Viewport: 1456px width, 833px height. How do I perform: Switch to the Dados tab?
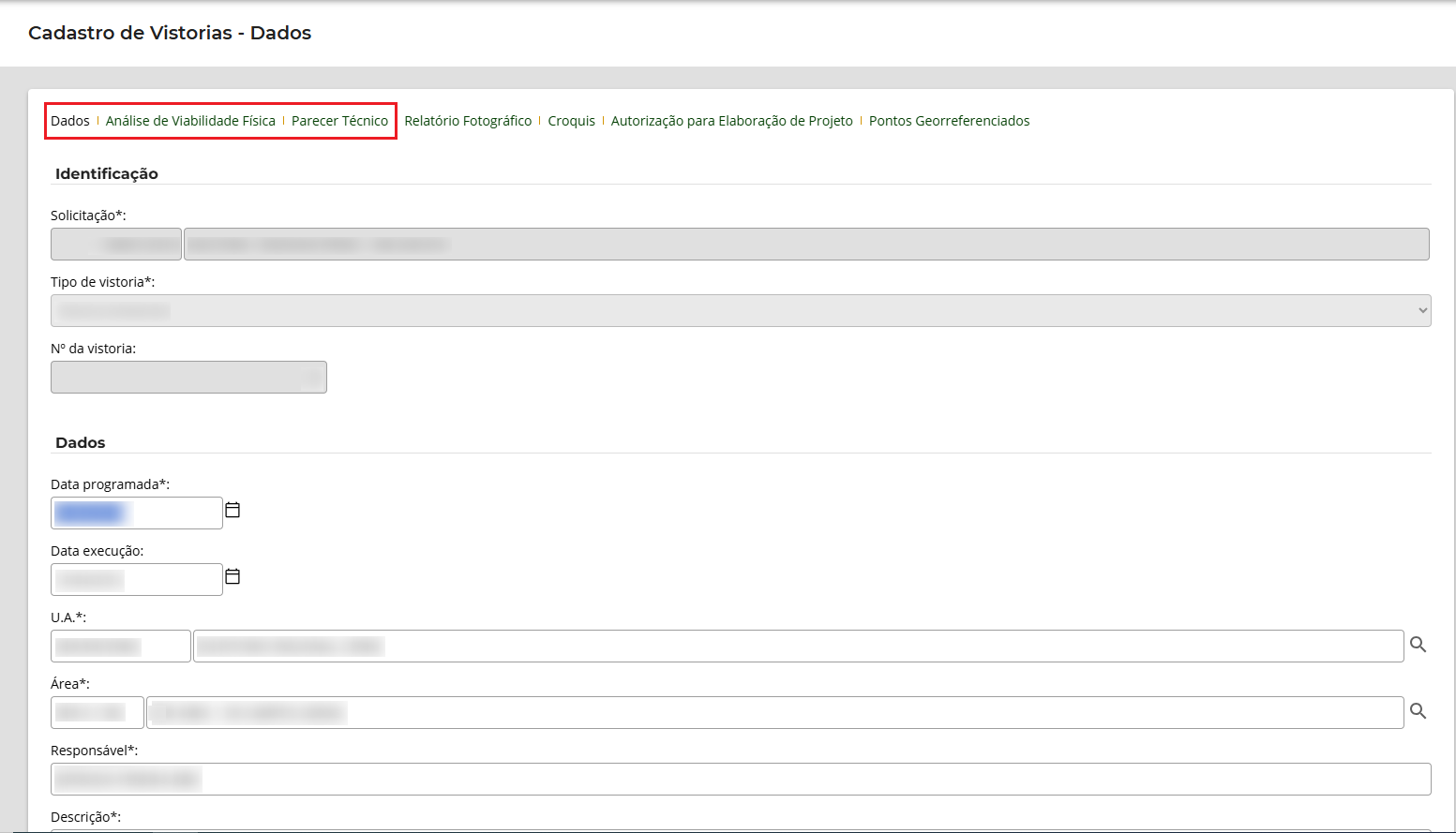point(70,121)
